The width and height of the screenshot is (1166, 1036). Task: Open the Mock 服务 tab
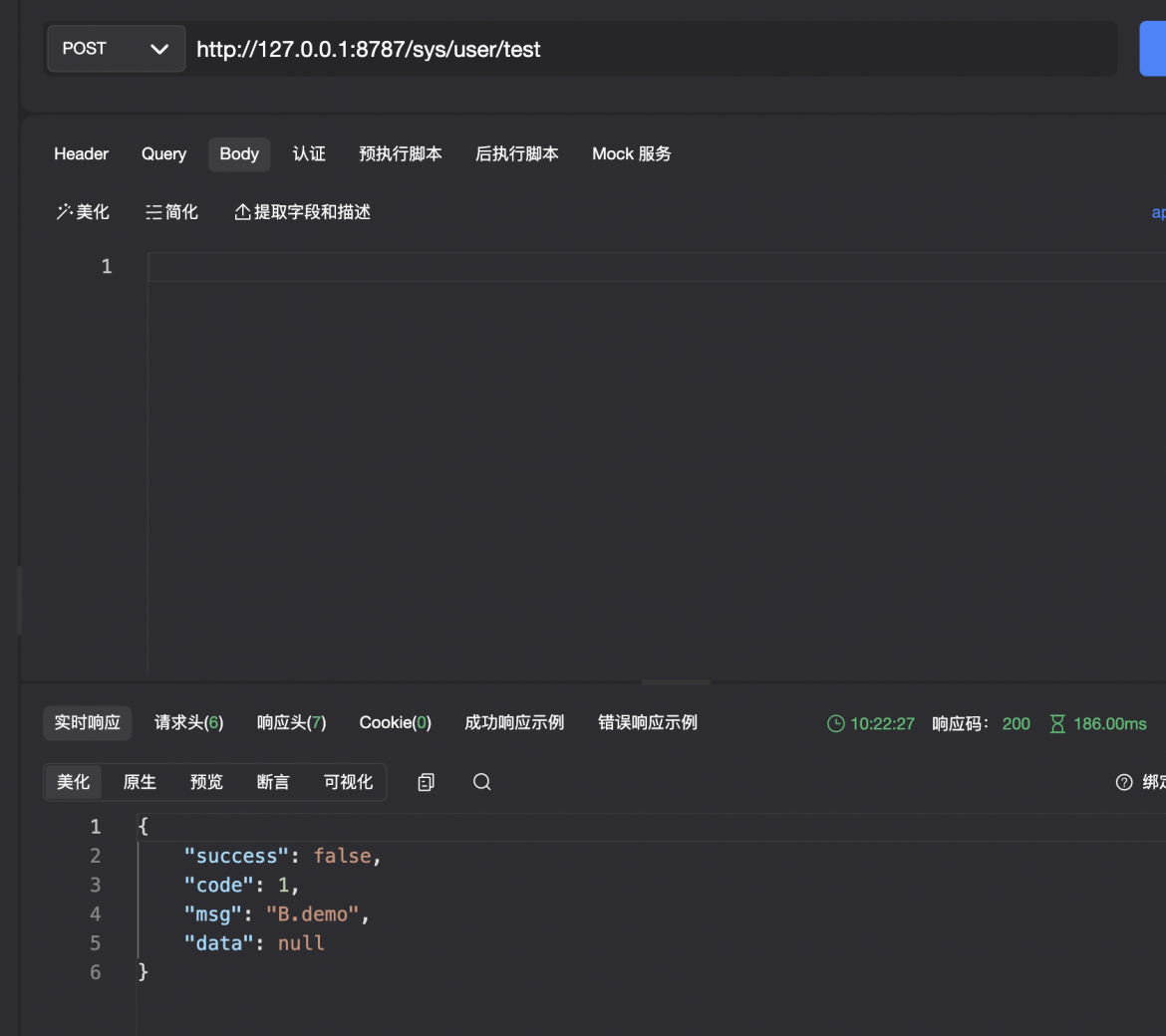[x=632, y=153]
